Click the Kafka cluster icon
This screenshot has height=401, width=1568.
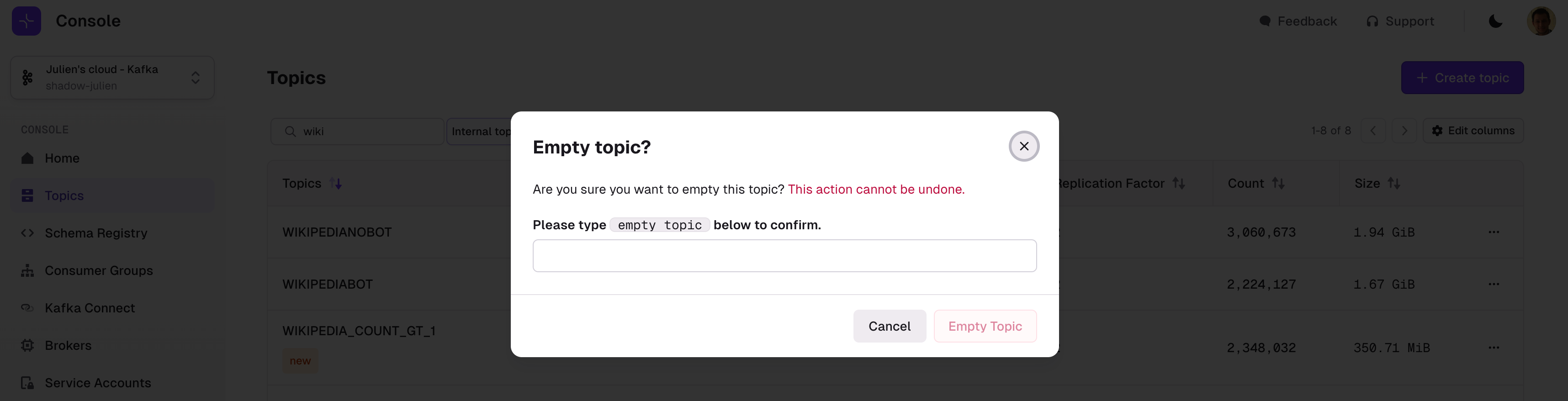(x=27, y=78)
